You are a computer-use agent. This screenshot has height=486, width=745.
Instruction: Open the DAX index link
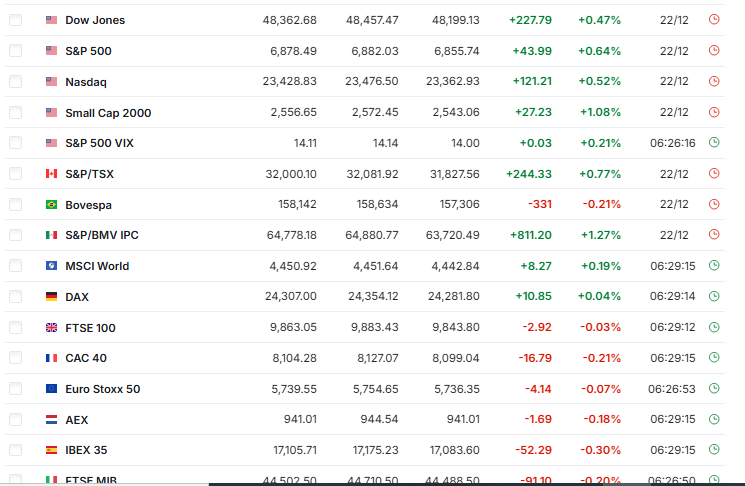[77, 297]
